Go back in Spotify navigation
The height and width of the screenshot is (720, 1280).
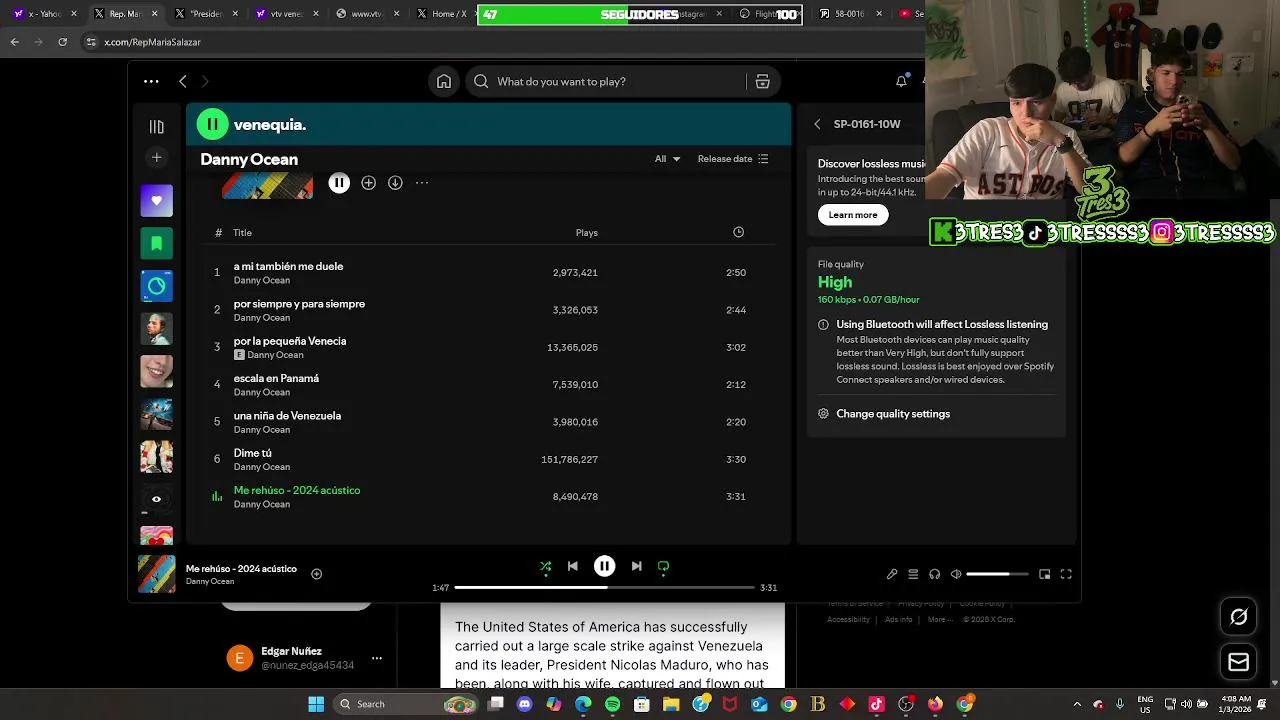click(183, 82)
